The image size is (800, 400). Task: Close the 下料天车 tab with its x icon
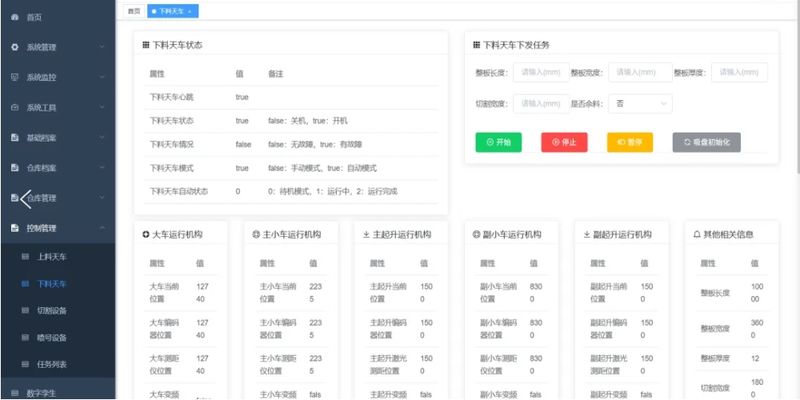[190, 11]
